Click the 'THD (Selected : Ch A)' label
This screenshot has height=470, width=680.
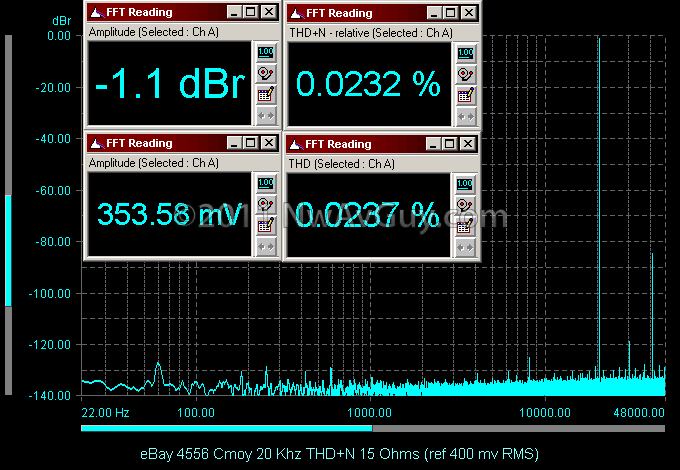coord(342,164)
